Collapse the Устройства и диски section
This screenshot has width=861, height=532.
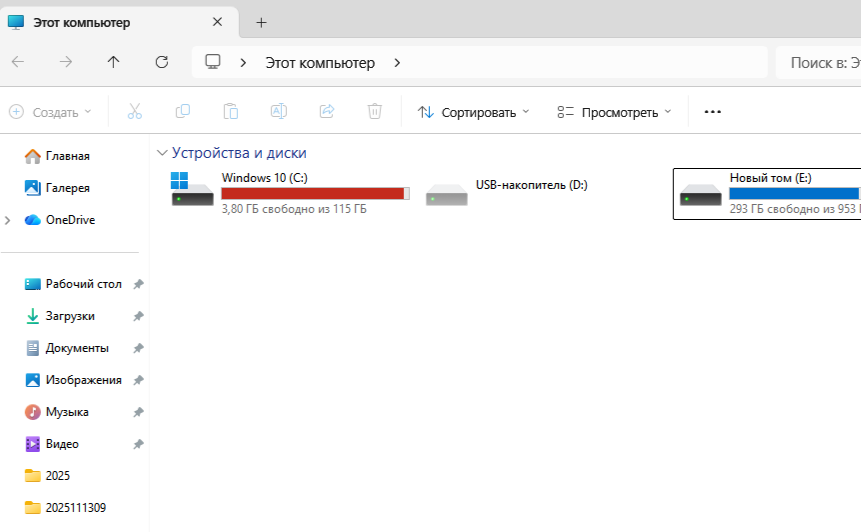(162, 153)
